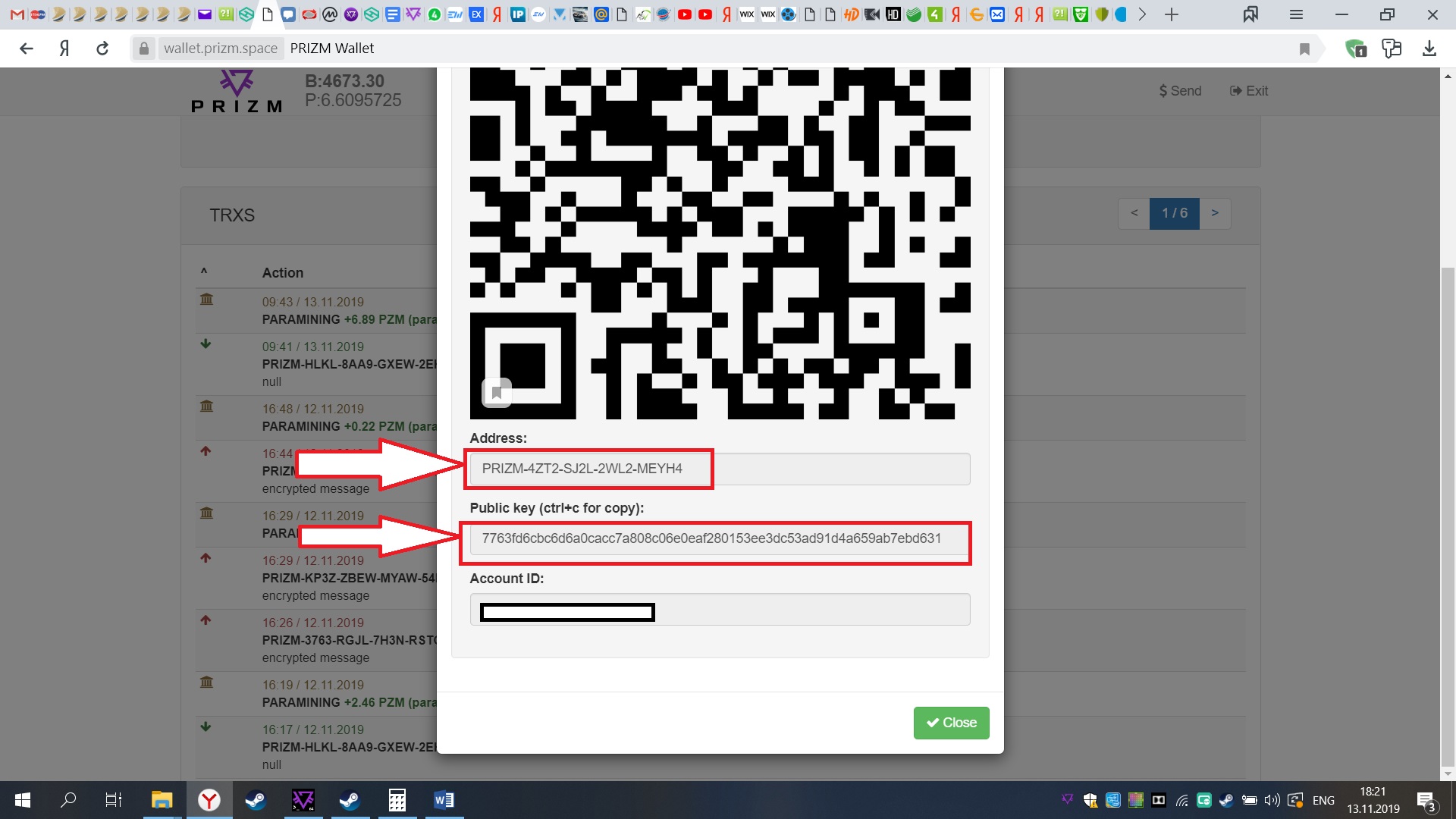Click the browser Back arrow
1456x819 pixels.
[27, 49]
